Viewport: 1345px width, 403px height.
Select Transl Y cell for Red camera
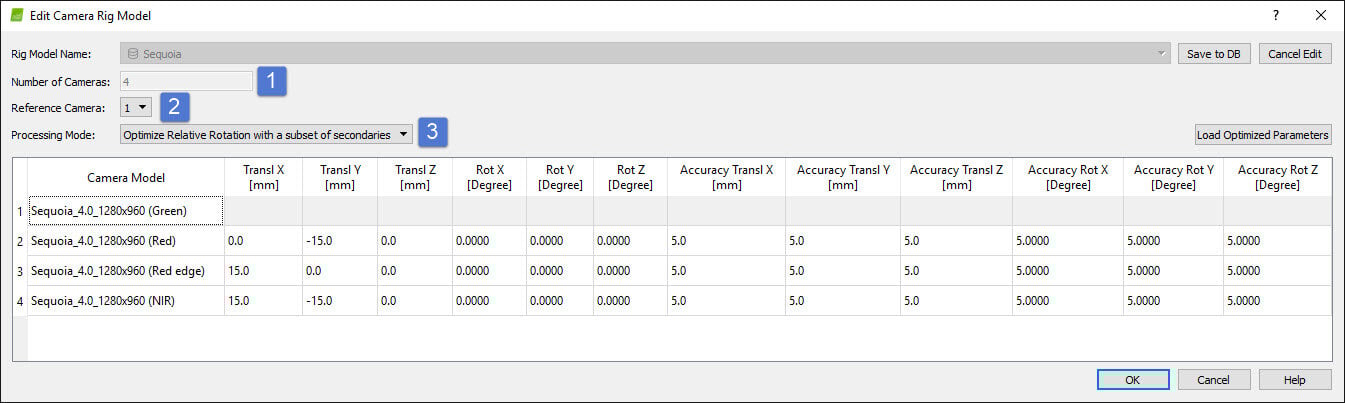339,241
